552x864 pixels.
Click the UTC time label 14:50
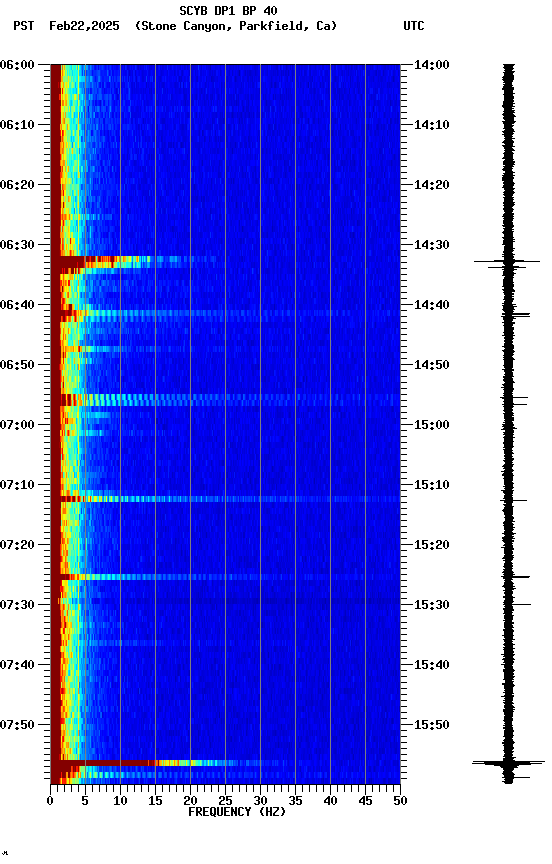432,365
